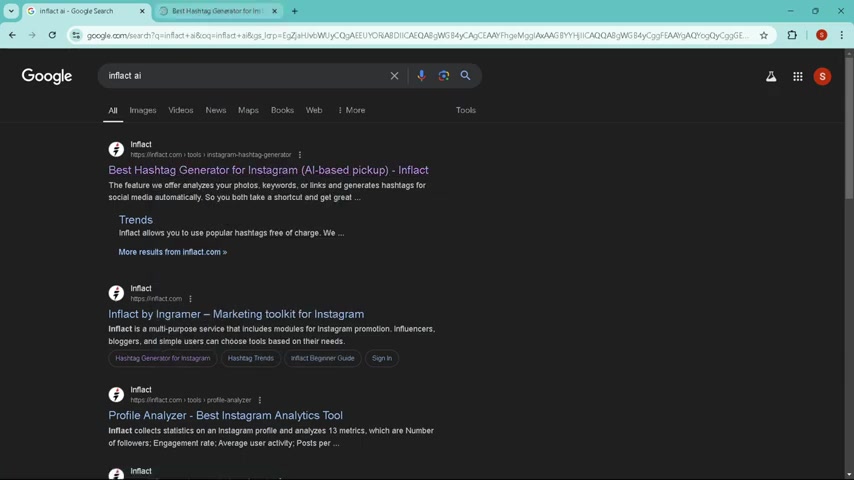Switch to News results

[216, 110]
